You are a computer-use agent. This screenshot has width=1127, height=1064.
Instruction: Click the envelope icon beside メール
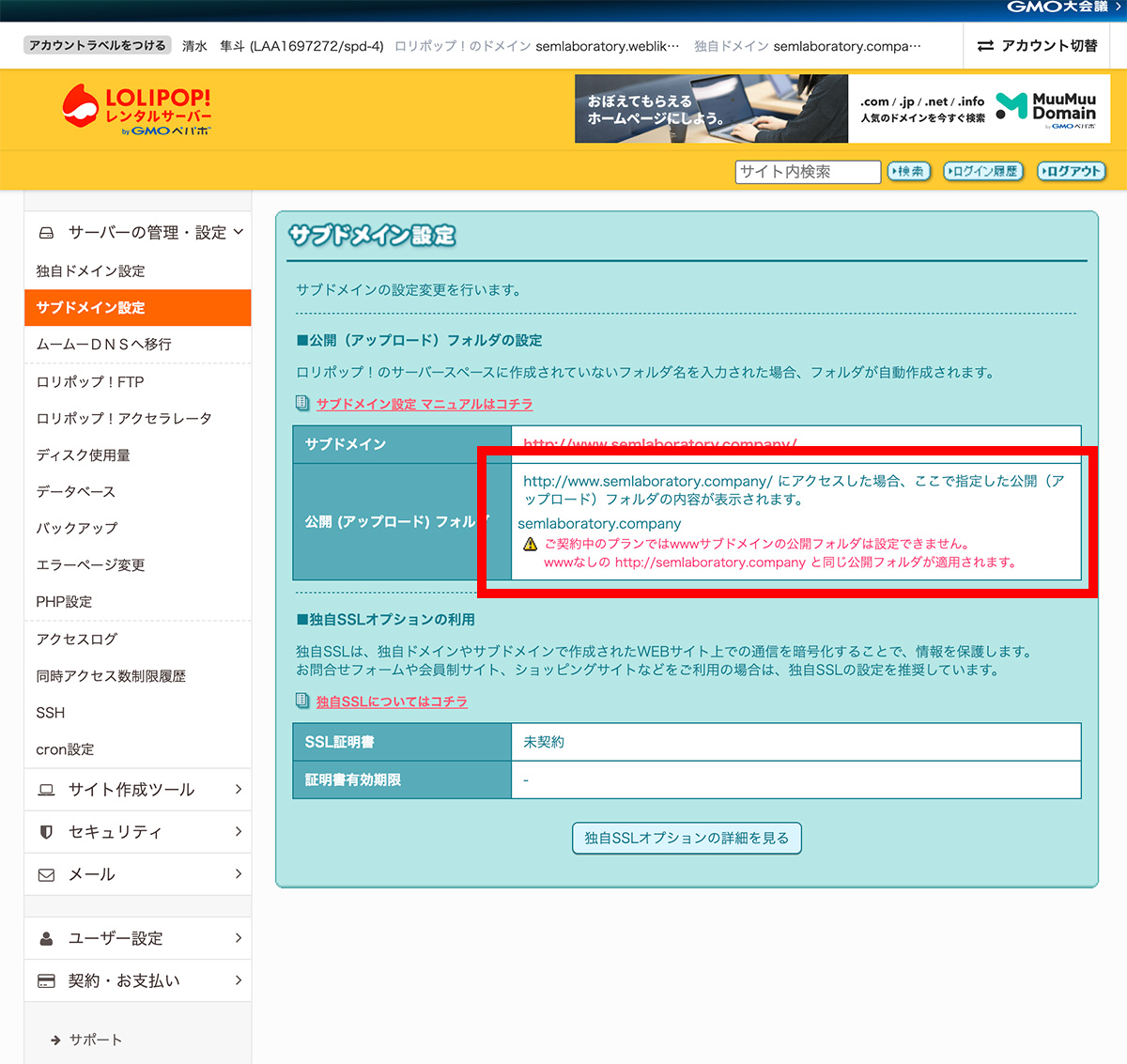pos(47,873)
